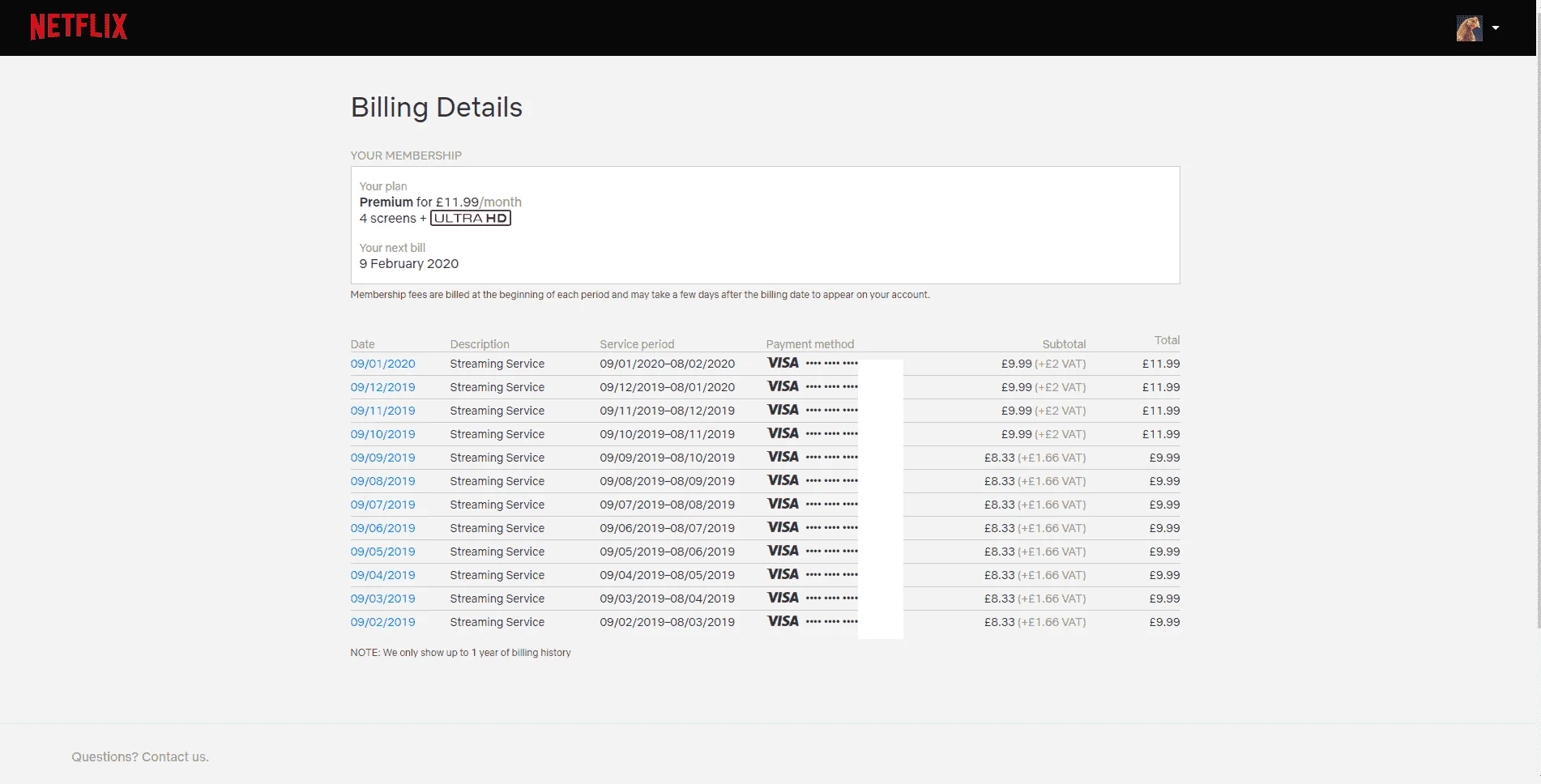Click subtotal £8.33 (+£1.66 VAT) in 09/05/2019 row
1541x784 pixels.
(x=1035, y=552)
